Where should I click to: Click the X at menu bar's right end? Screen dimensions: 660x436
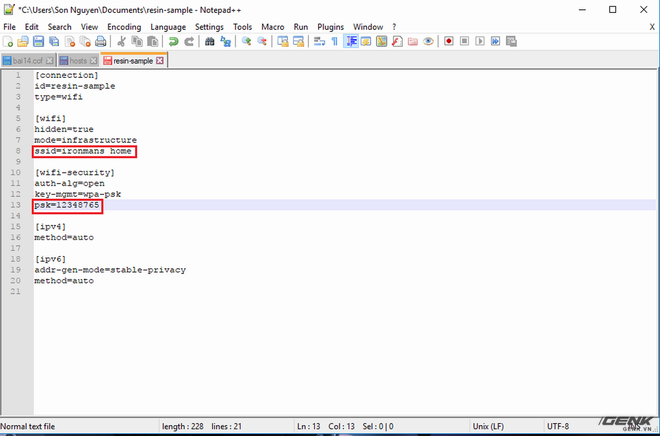(652, 27)
